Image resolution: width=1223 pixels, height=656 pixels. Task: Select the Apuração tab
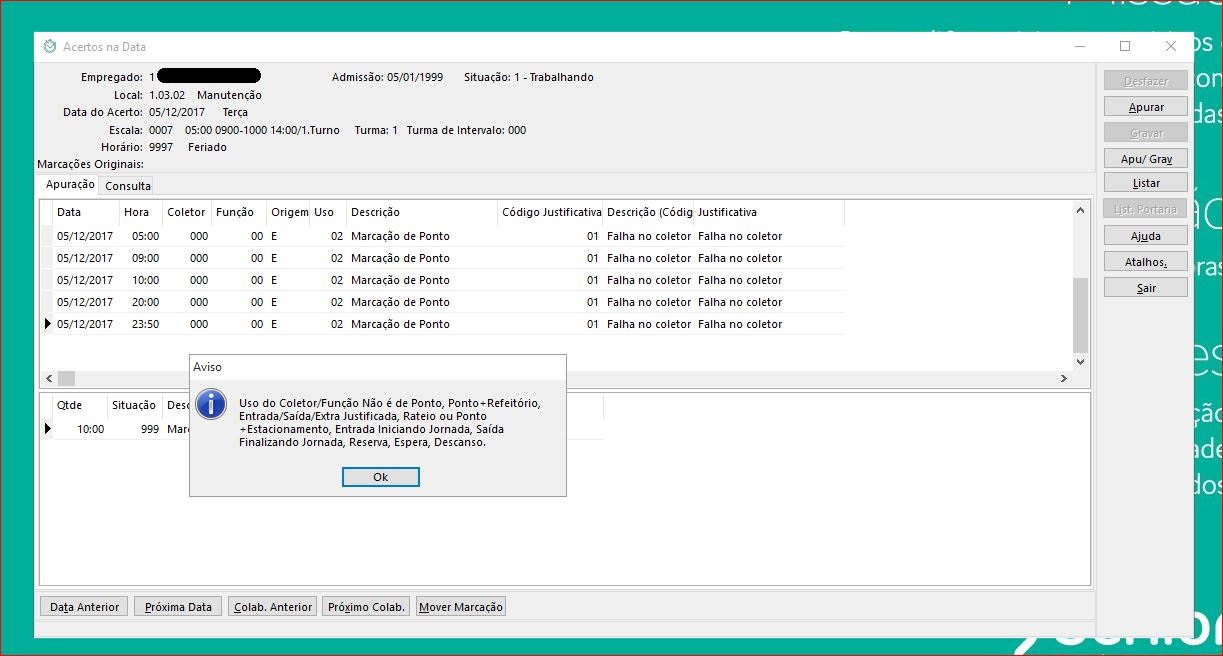pos(70,185)
